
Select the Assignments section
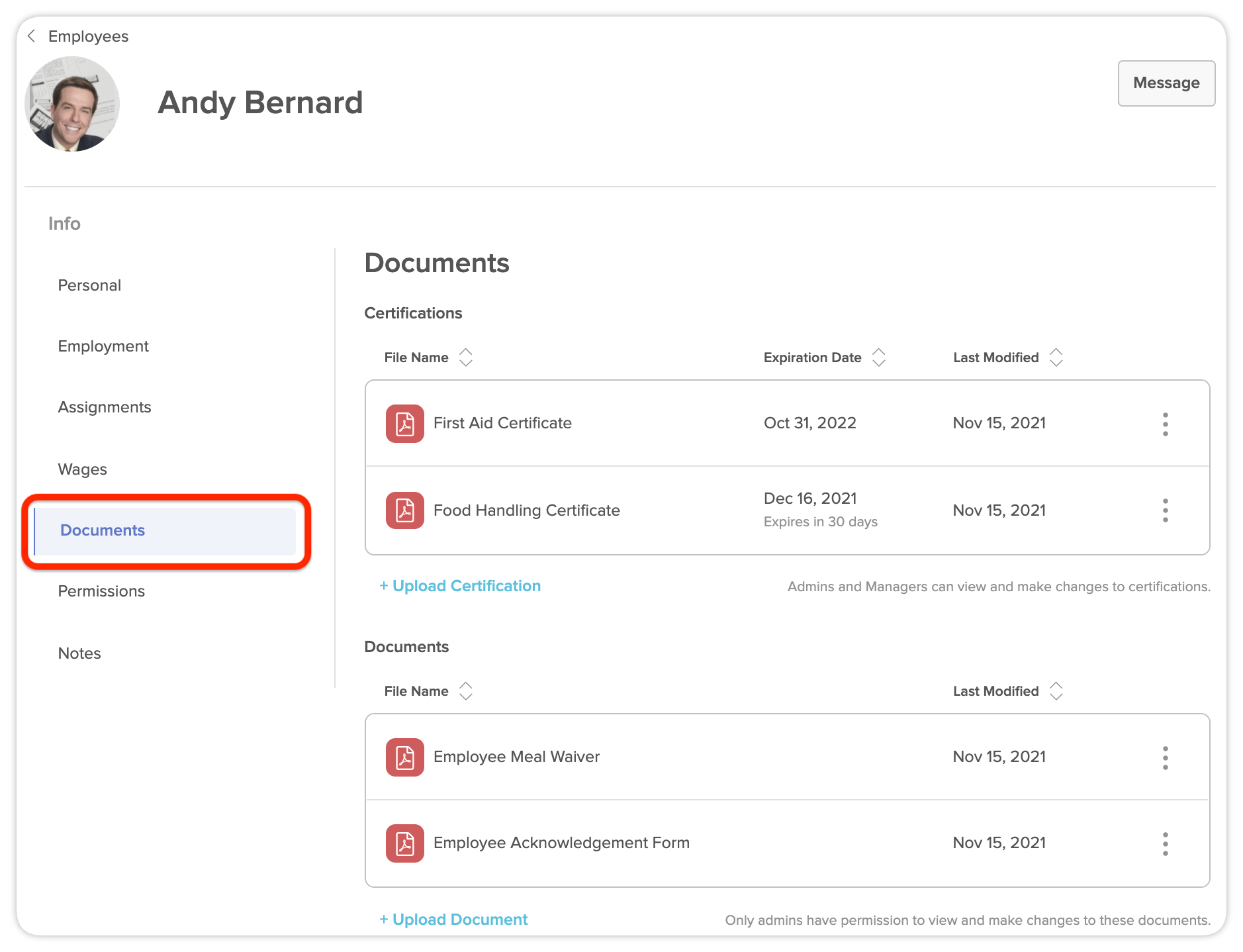coord(105,407)
